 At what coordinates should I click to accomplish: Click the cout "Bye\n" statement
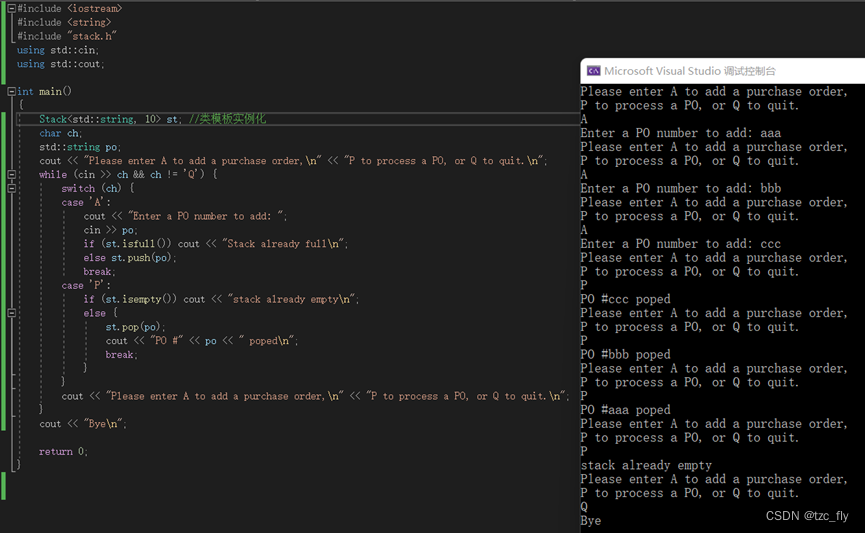pos(83,424)
